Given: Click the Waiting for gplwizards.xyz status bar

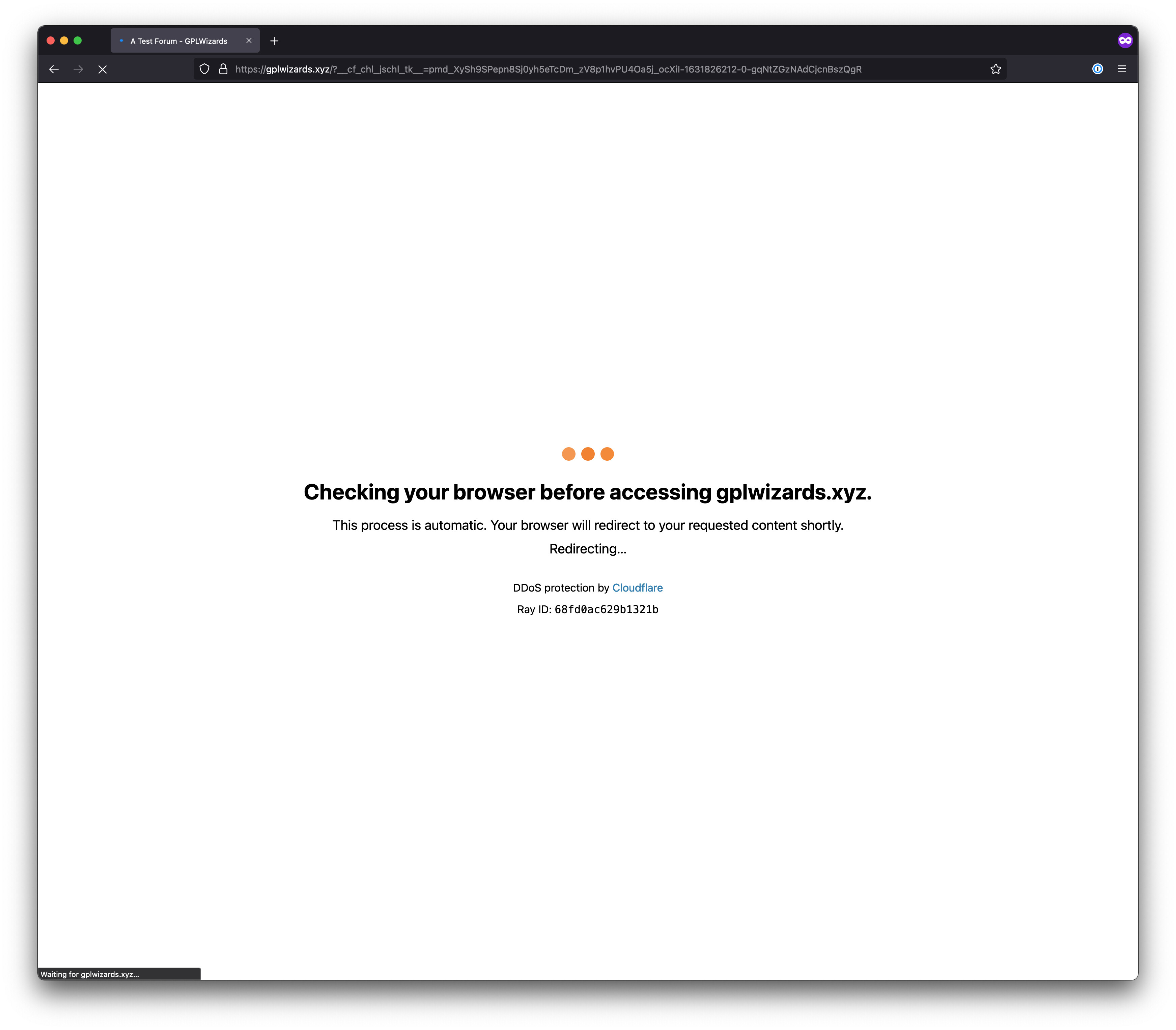Looking at the screenshot, I should tap(119, 974).
